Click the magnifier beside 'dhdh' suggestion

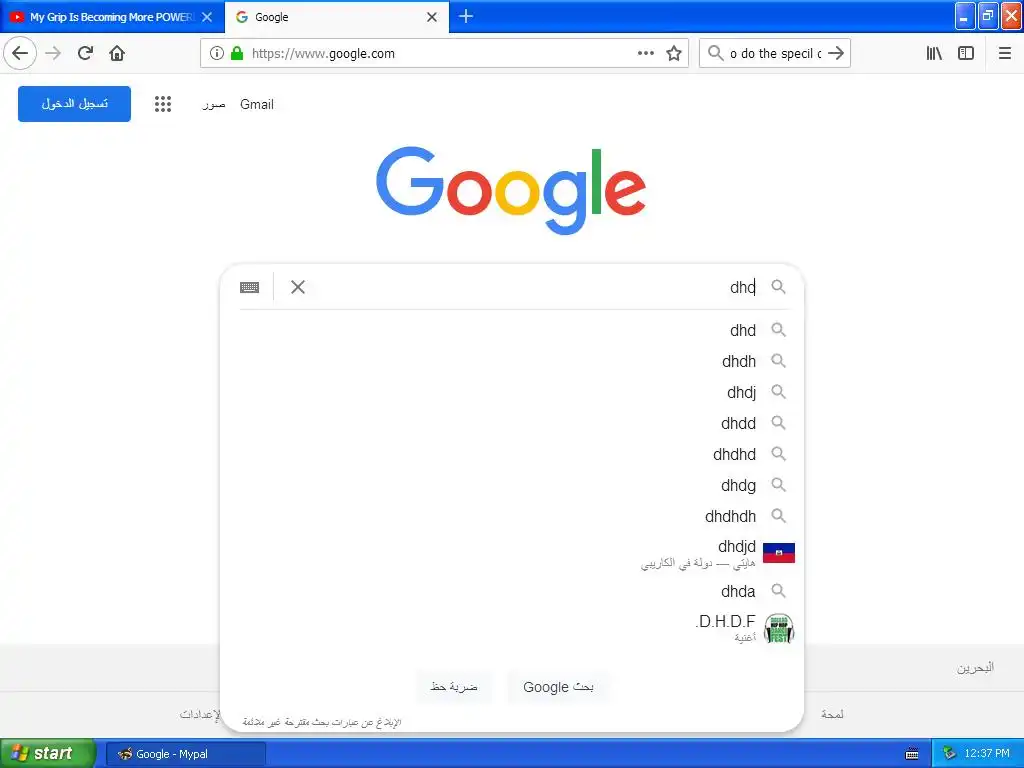pos(778,360)
